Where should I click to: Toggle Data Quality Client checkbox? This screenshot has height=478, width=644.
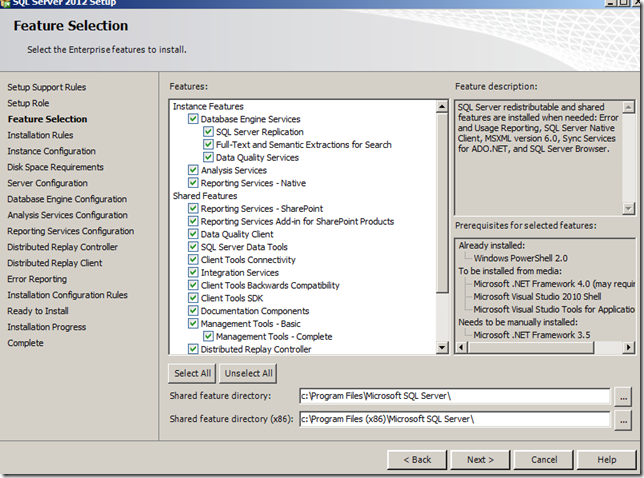[193, 234]
